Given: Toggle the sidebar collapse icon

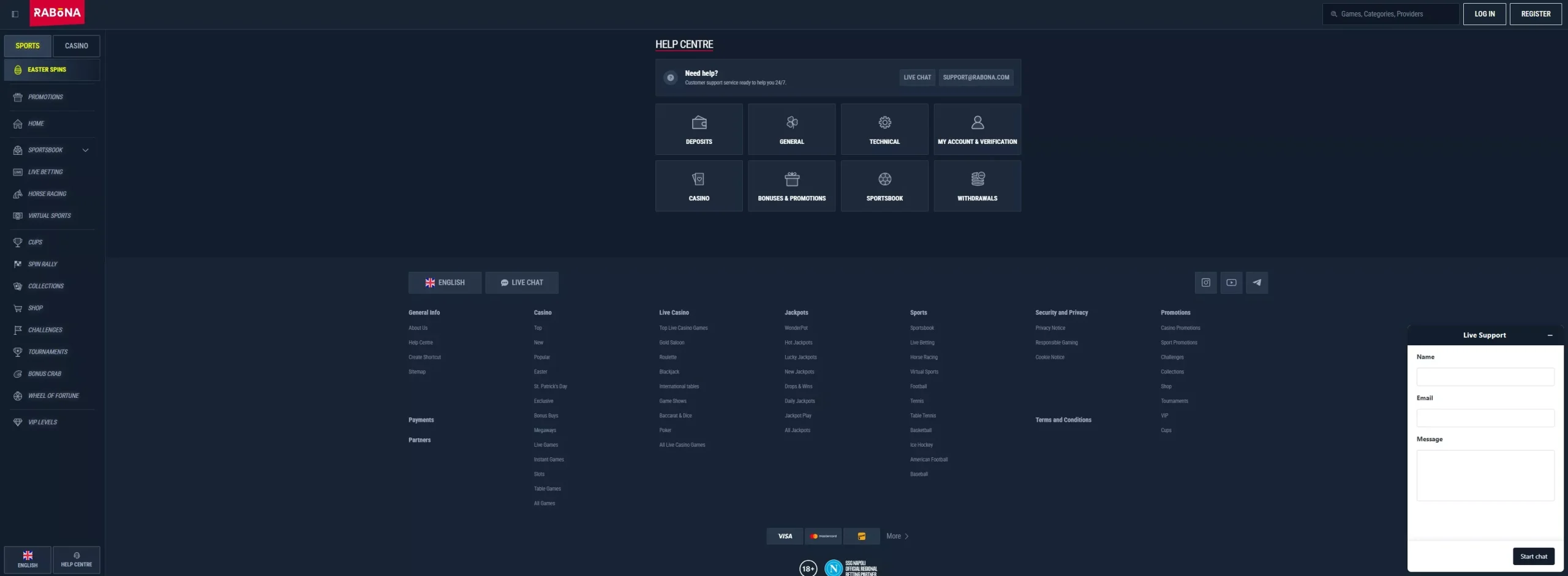Looking at the screenshot, I should pyautogui.click(x=15, y=14).
